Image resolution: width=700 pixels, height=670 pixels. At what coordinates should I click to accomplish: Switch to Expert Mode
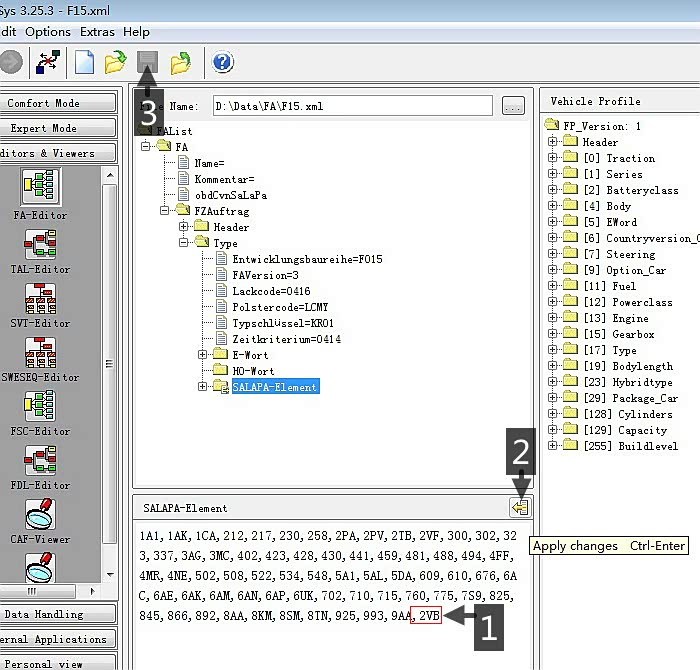(x=45, y=128)
